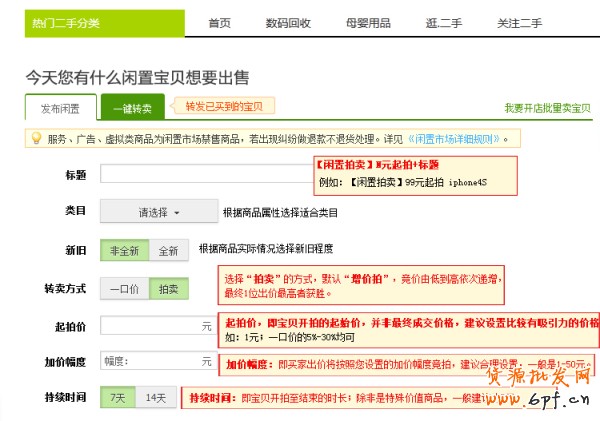Select the 14天 duration option

pyautogui.click(x=156, y=397)
